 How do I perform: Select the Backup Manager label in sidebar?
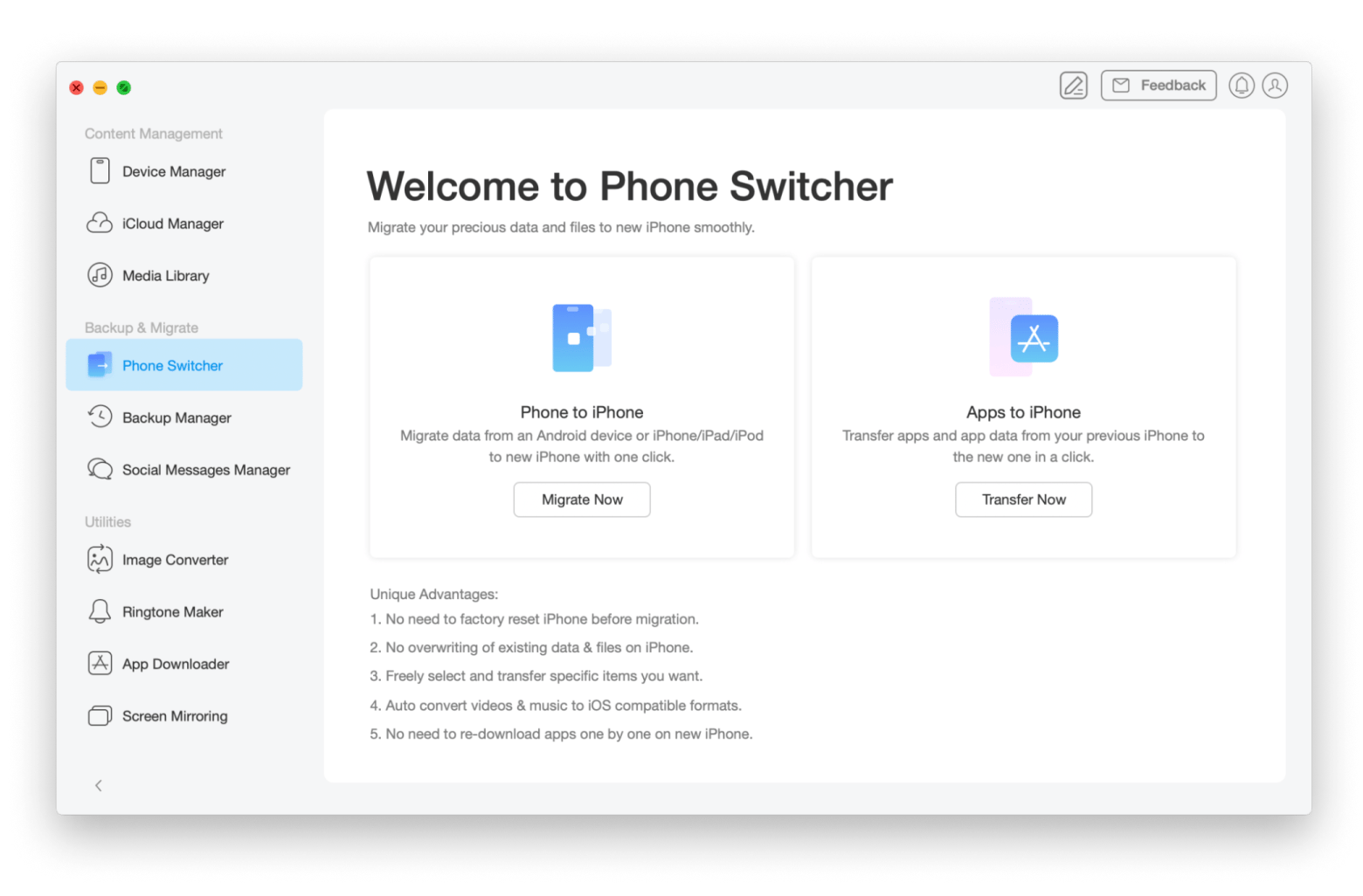point(176,417)
